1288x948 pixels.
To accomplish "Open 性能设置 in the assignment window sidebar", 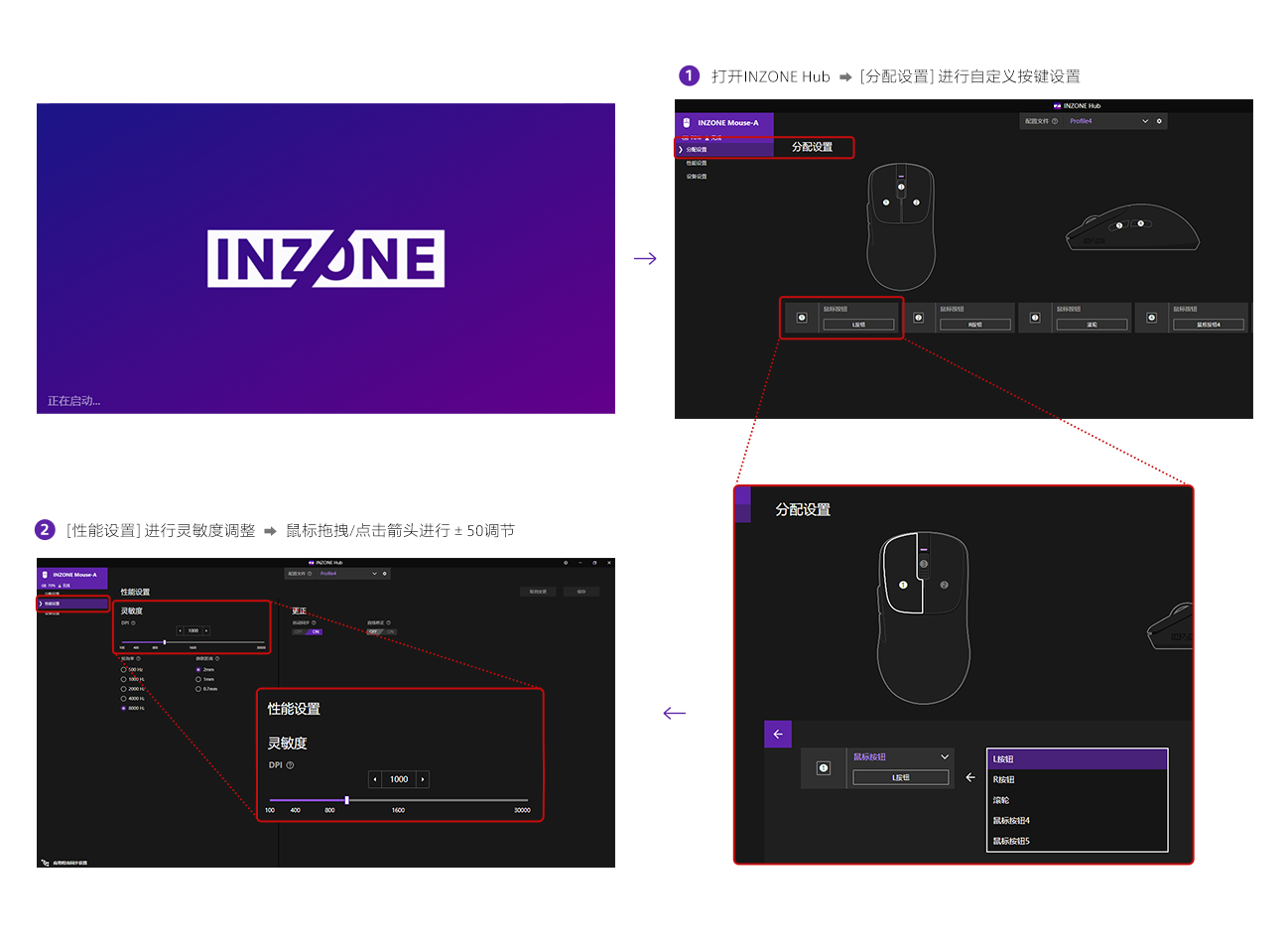I will (x=697, y=163).
